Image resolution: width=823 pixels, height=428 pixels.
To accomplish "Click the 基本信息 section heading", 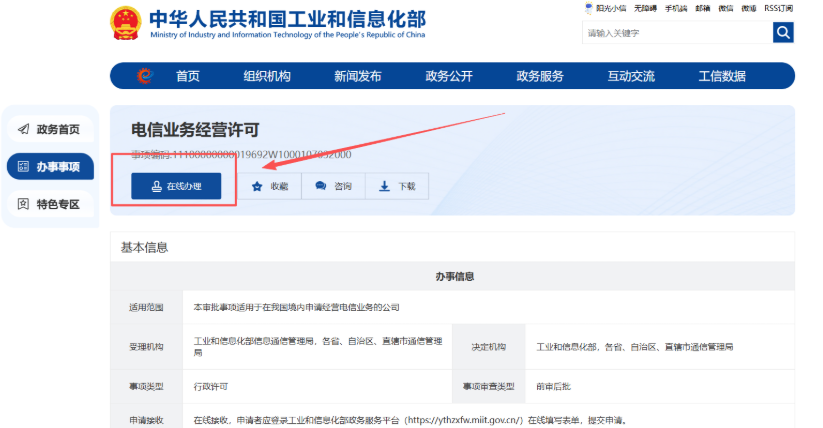I will click(x=144, y=247).
